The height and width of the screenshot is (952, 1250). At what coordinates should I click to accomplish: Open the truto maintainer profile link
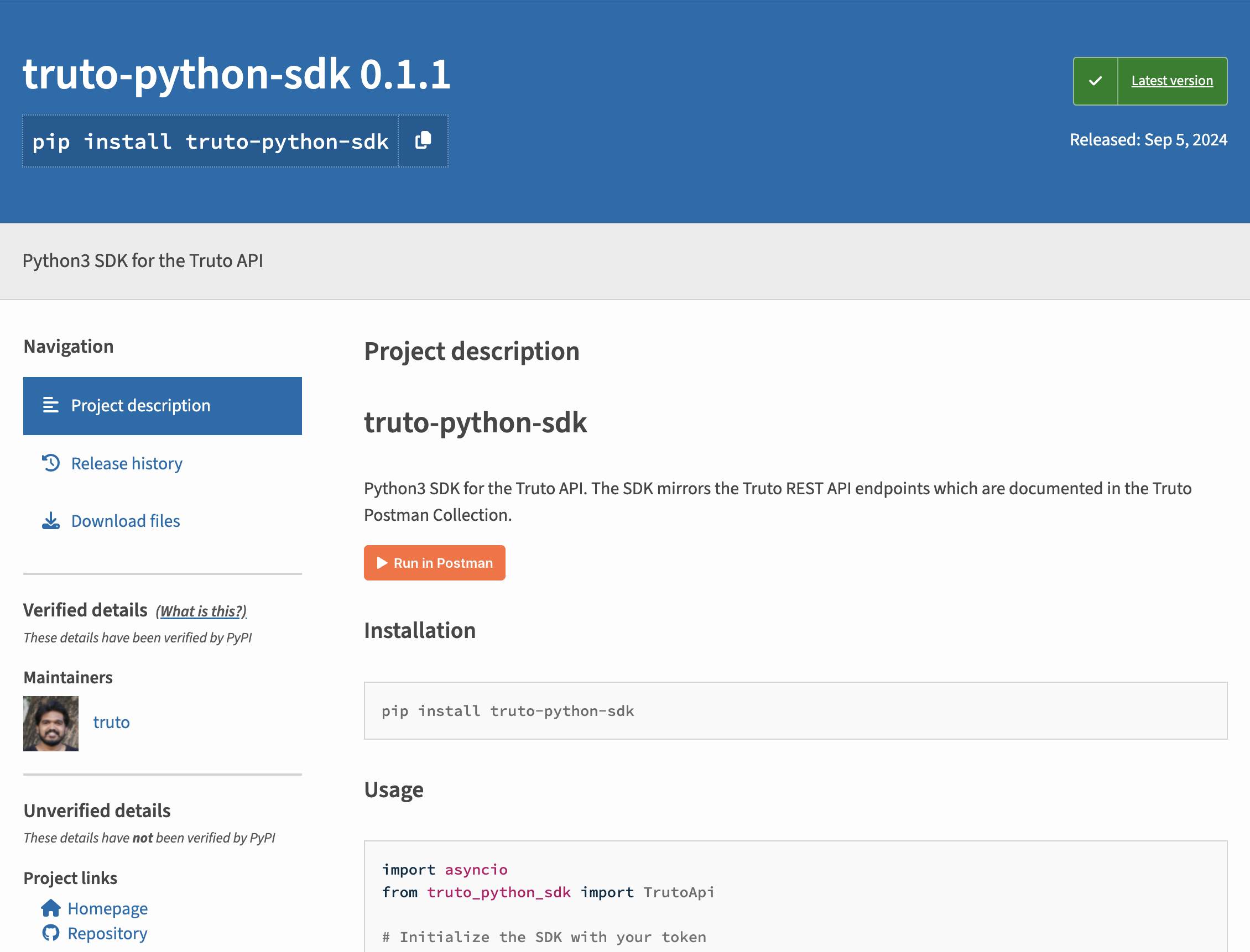[x=111, y=723]
